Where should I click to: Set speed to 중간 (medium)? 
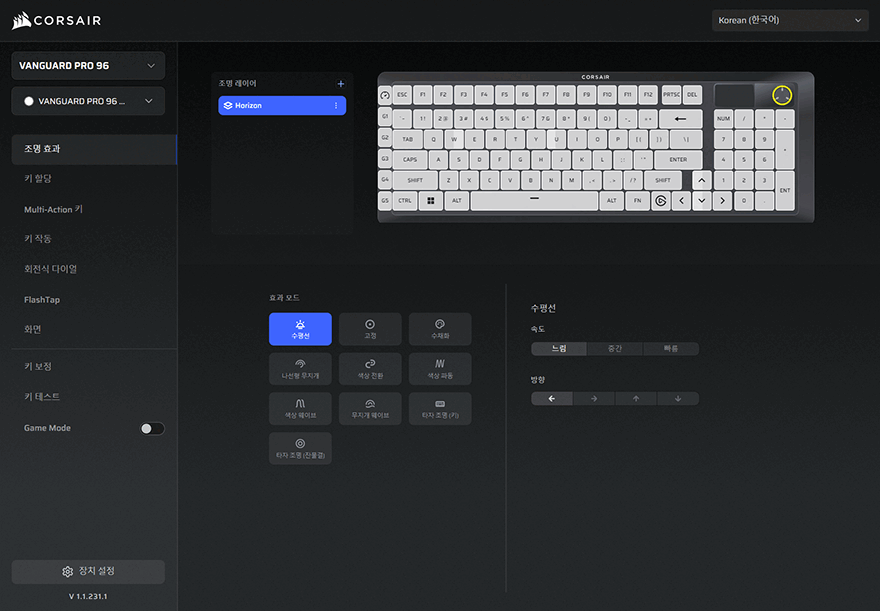tap(615, 348)
